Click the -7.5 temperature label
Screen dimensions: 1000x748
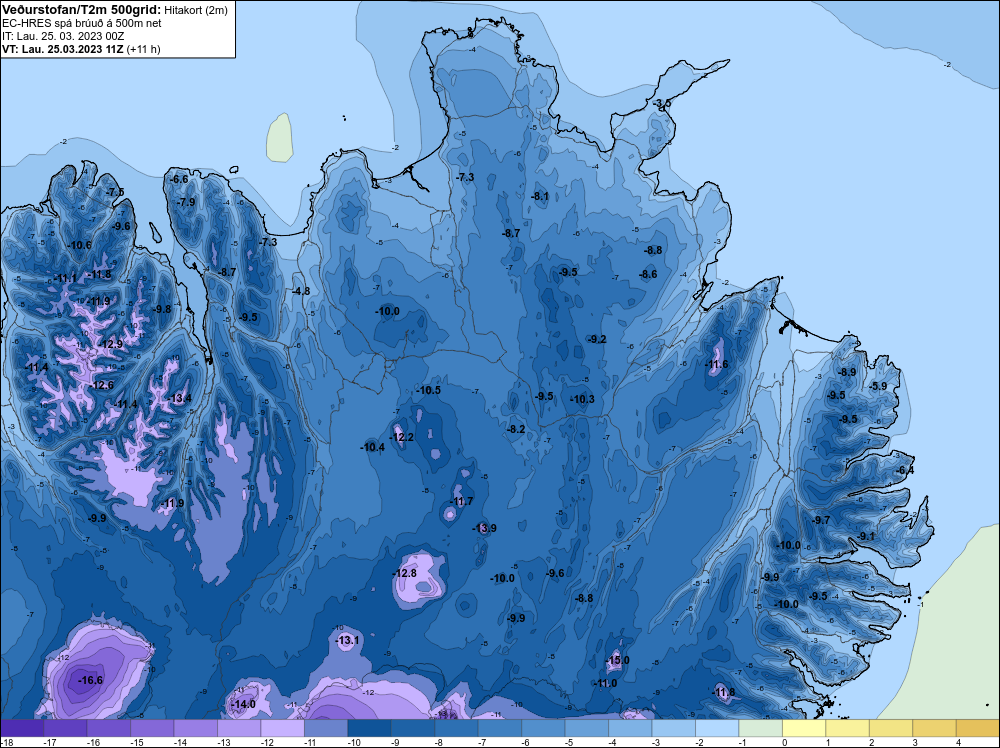(115, 192)
